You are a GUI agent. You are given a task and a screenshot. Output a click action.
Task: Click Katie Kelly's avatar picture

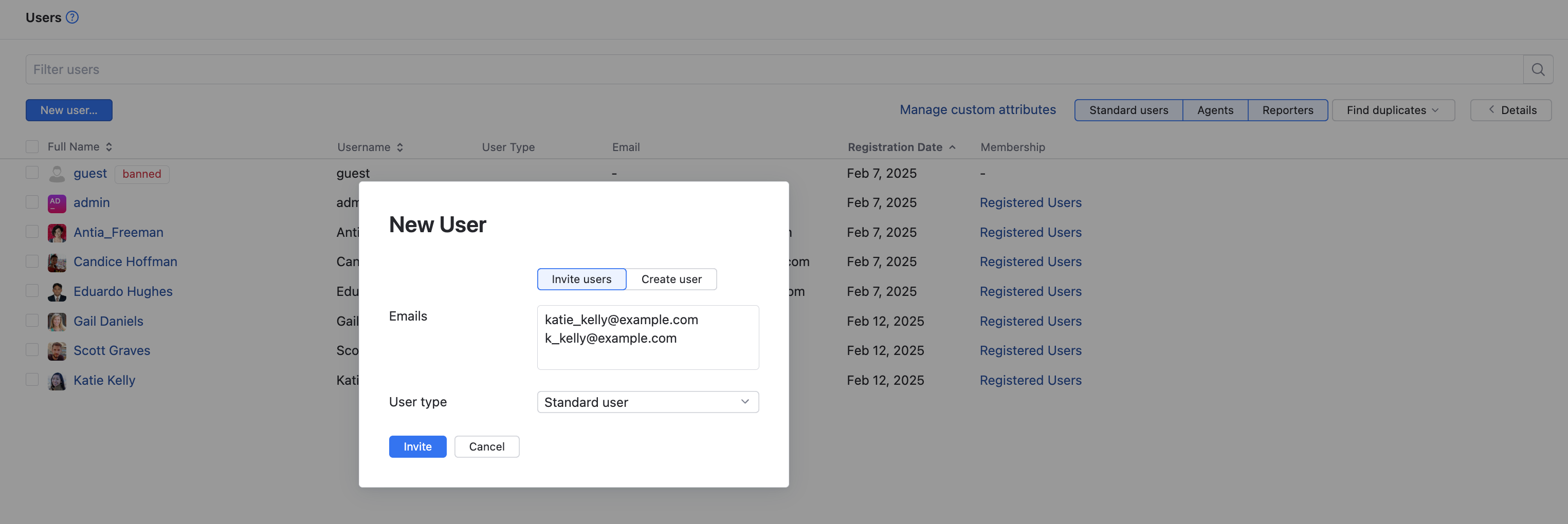[x=57, y=381]
